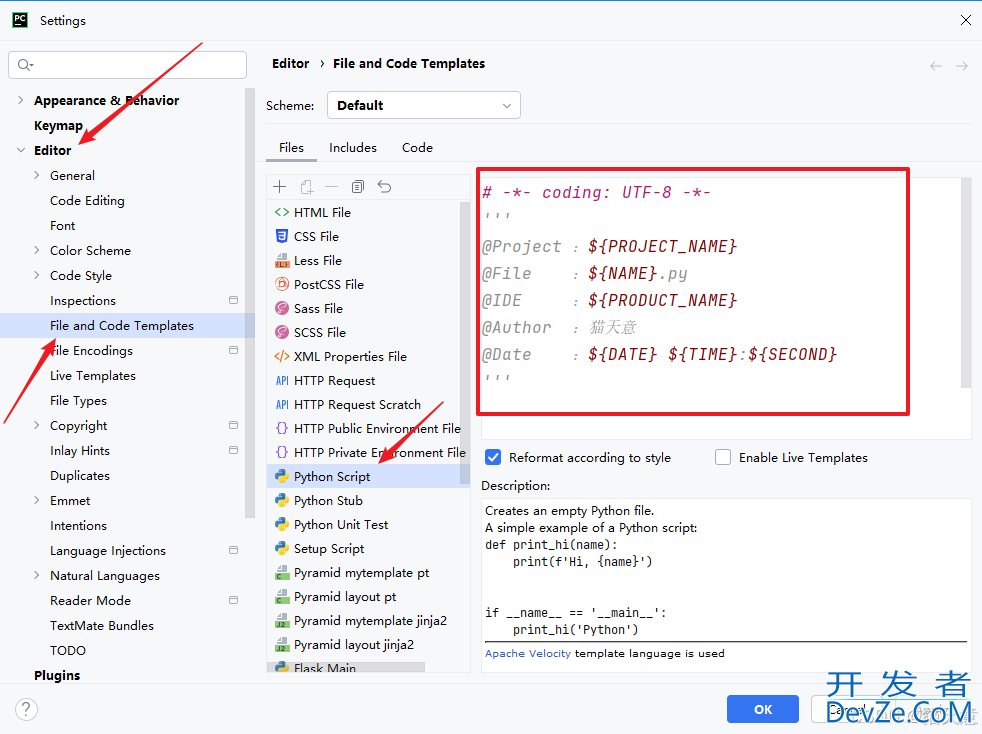982x734 pixels.
Task: Expand the Natural Languages tree node
Action: pos(36,576)
